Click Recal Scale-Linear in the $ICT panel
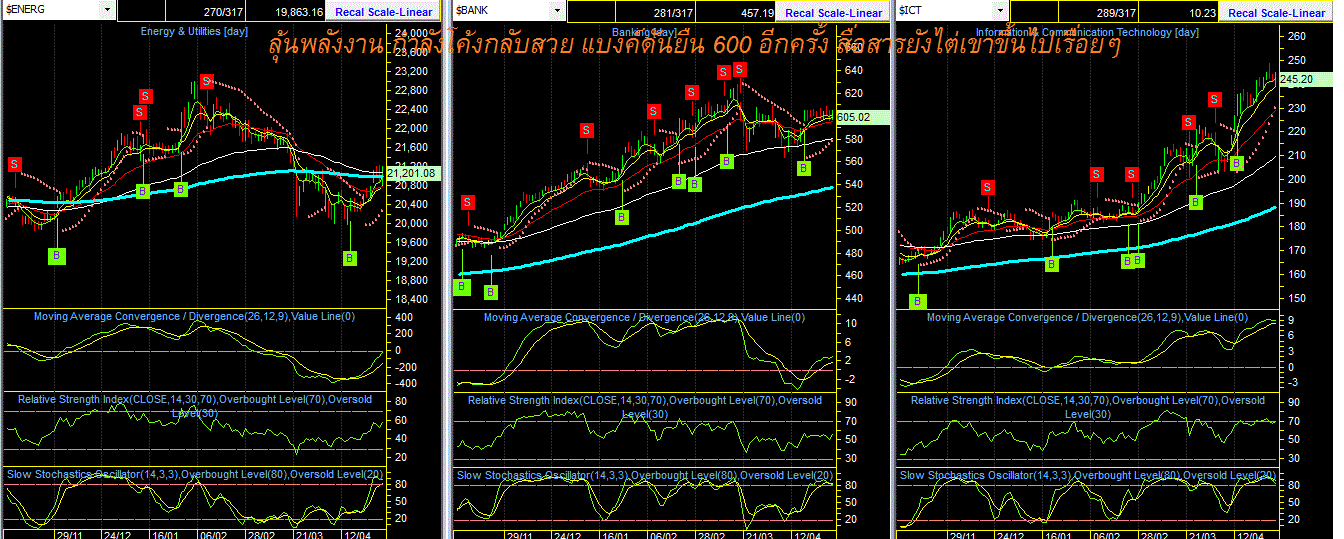 [x=1277, y=12]
